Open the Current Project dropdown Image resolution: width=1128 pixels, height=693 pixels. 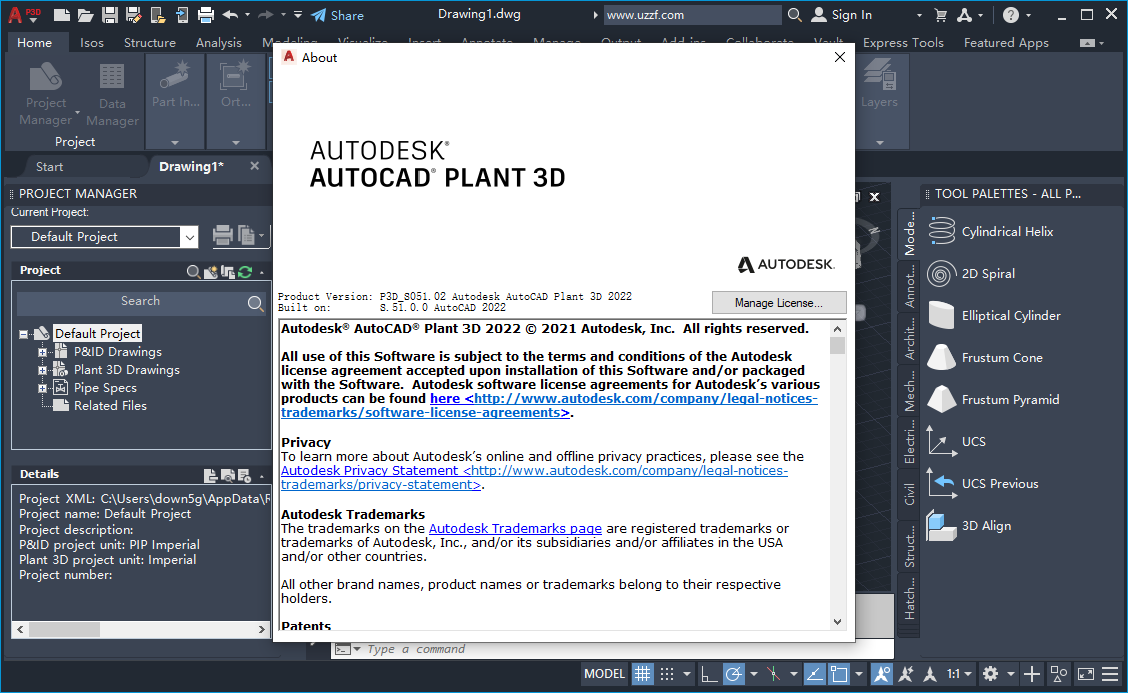[x=189, y=237]
